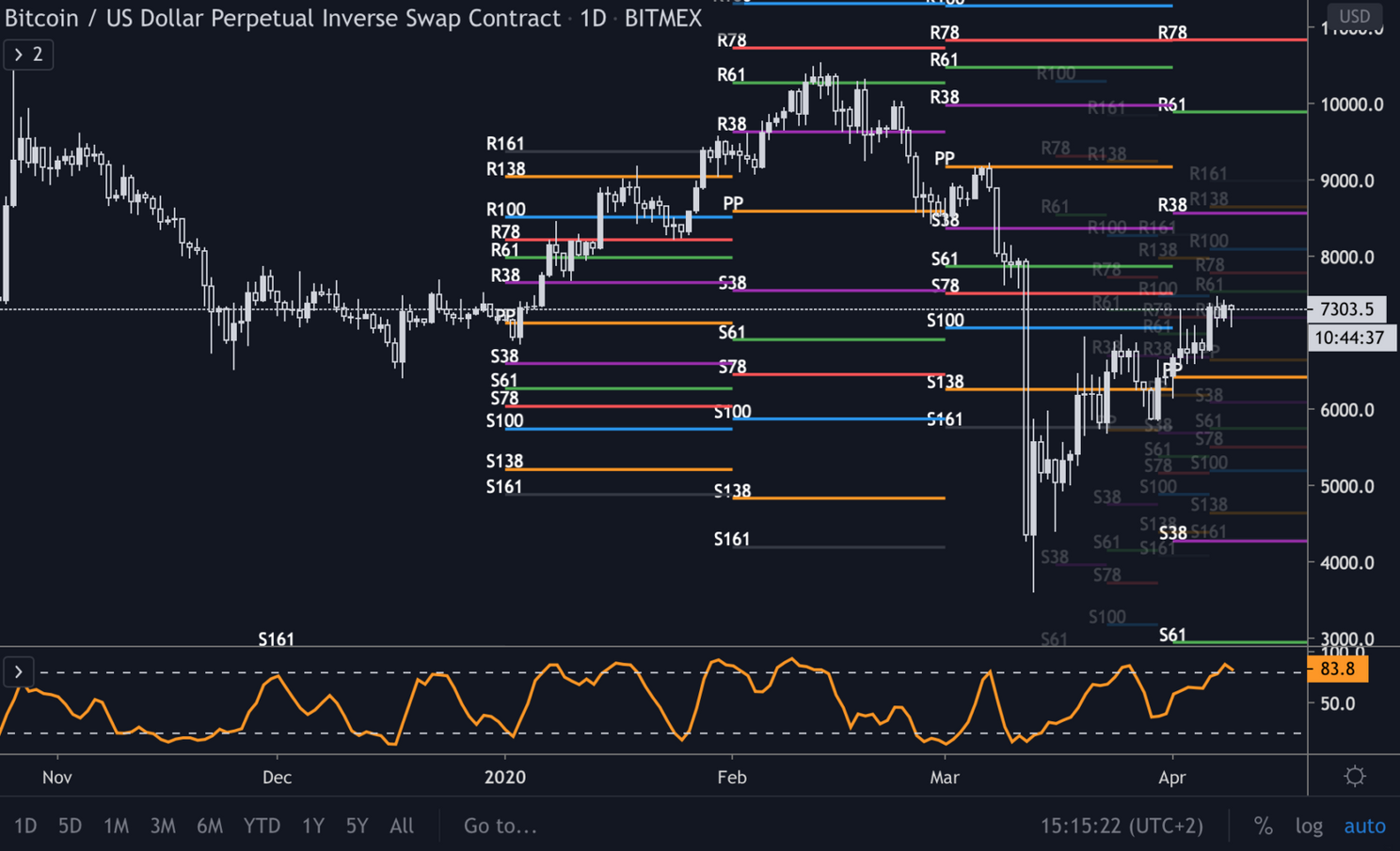This screenshot has height=851, width=1400.
Task: Select the 3M time range
Action: [163, 826]
